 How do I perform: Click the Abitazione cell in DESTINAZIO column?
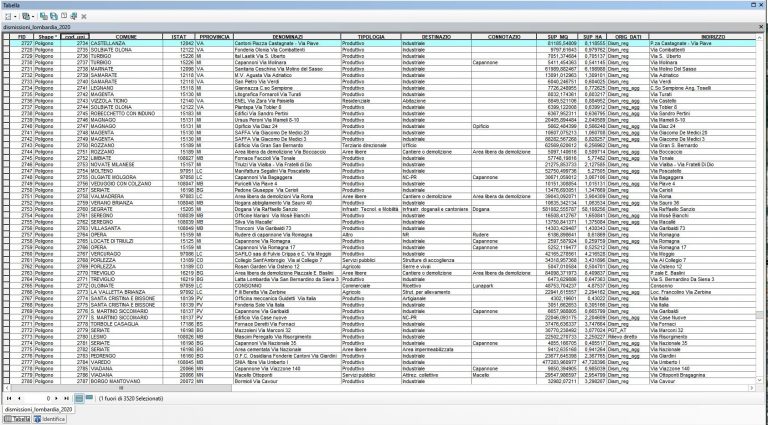click(436, 101)
